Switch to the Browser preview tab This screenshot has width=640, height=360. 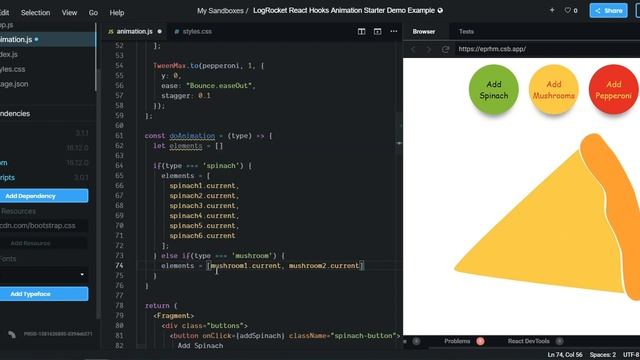pos(424,31)
